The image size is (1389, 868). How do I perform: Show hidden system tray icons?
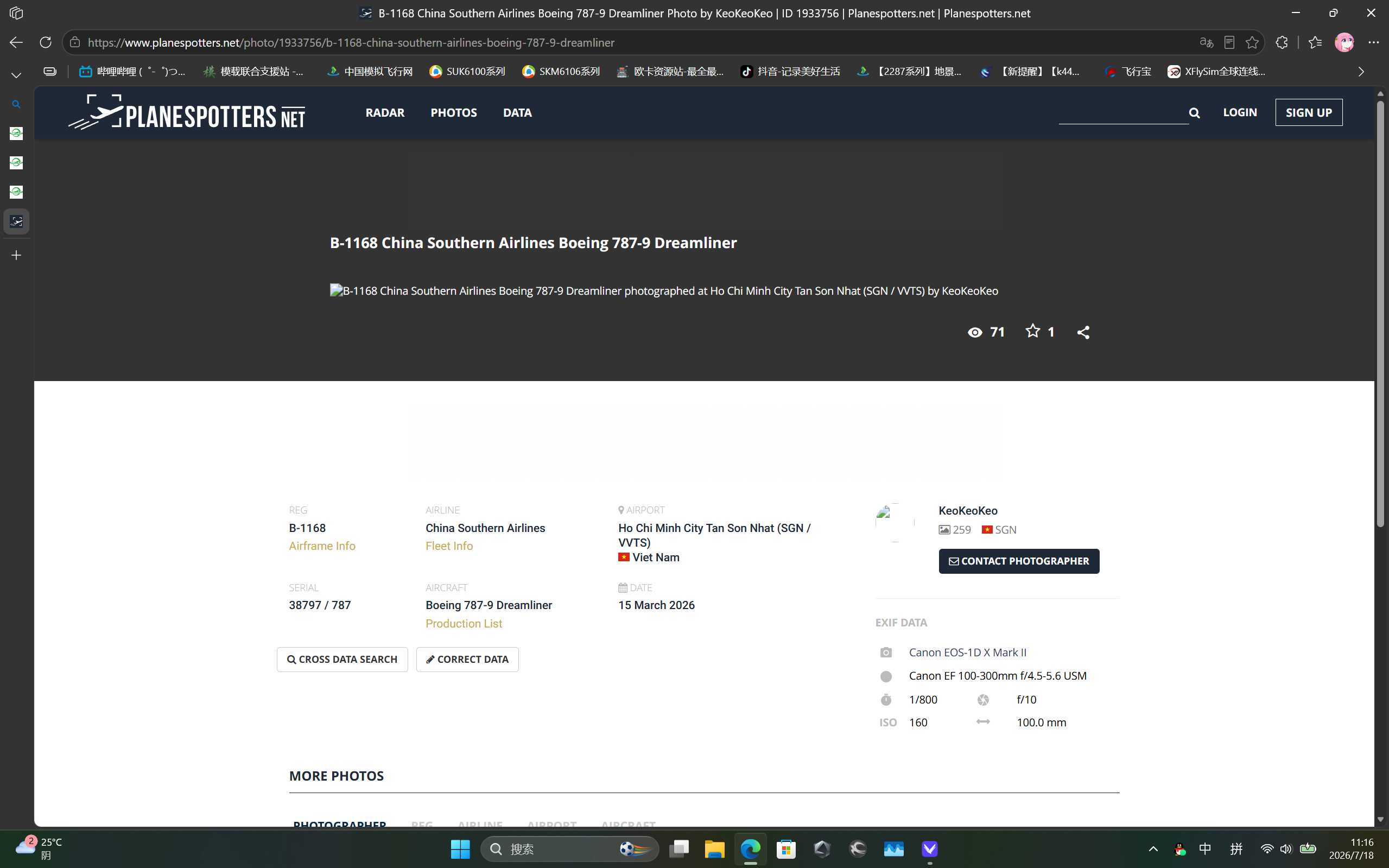(1153, 849)
